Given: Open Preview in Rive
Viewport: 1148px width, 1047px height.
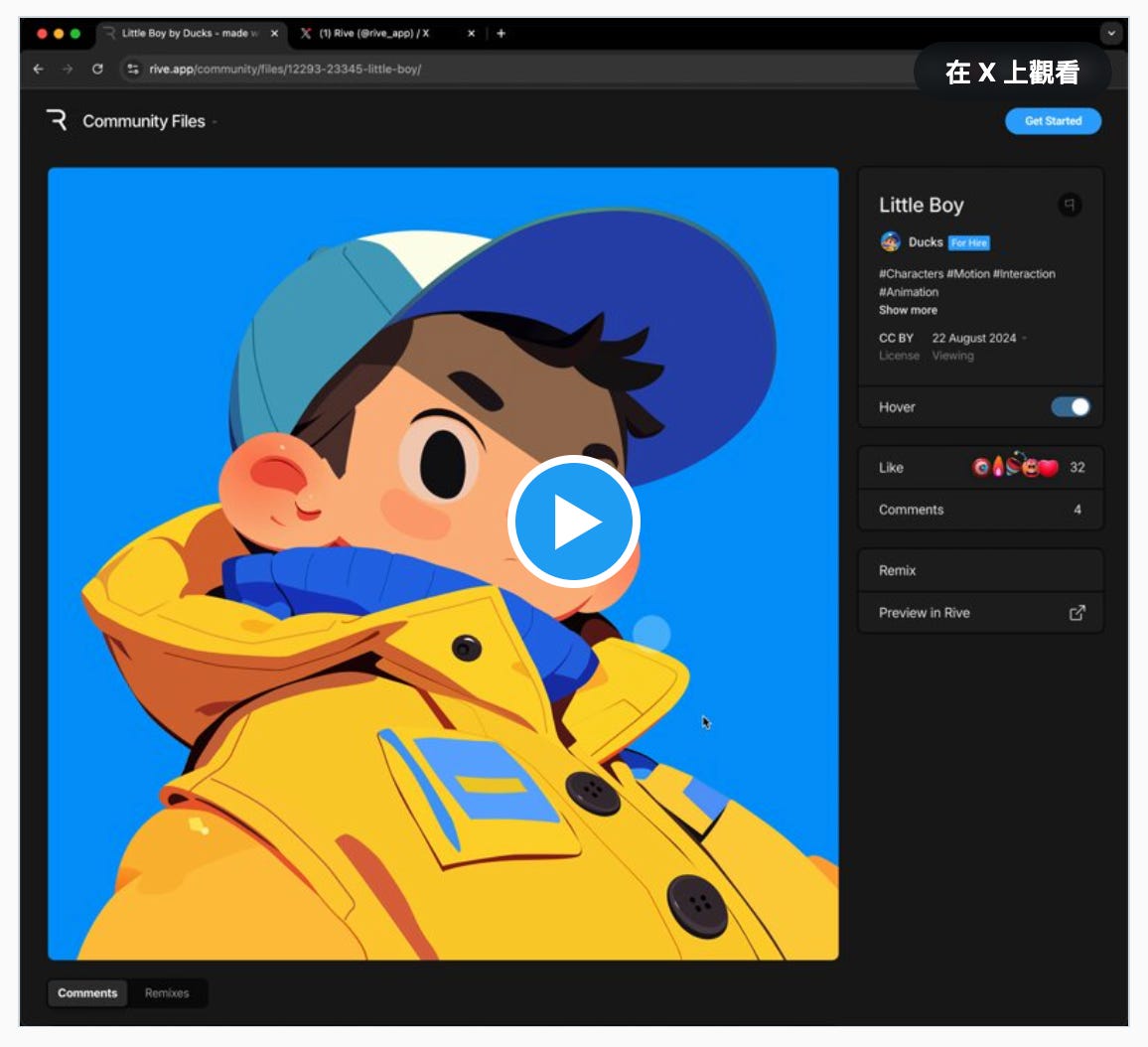Looking at the screenshot, I should coord(980,614).
